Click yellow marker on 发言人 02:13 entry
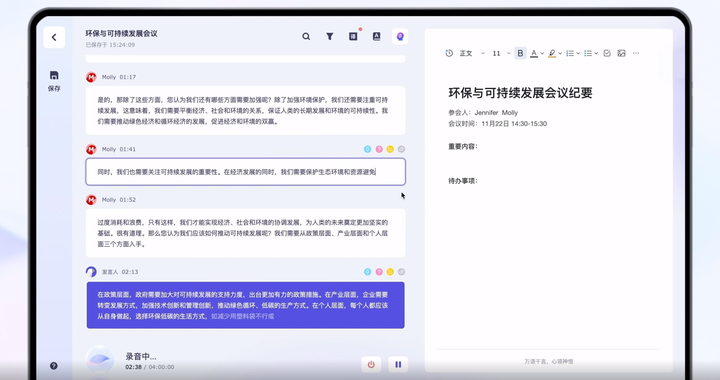The width and height of the screenshot is (720, 380). coord(390,272)
